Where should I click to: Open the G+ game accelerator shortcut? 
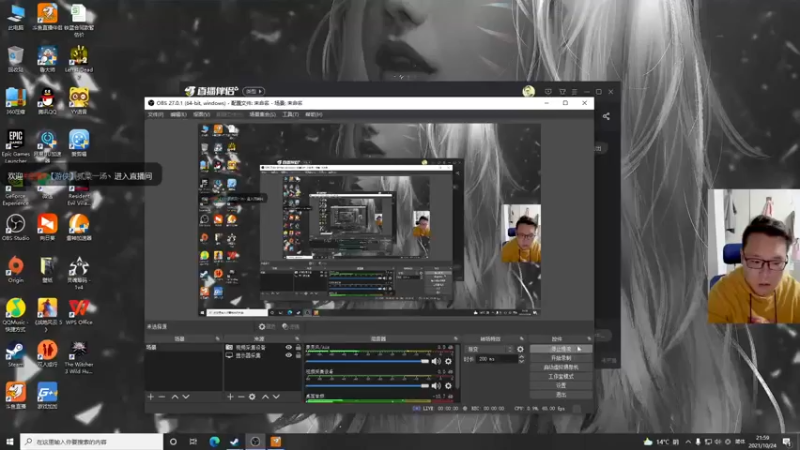[47, 396]
